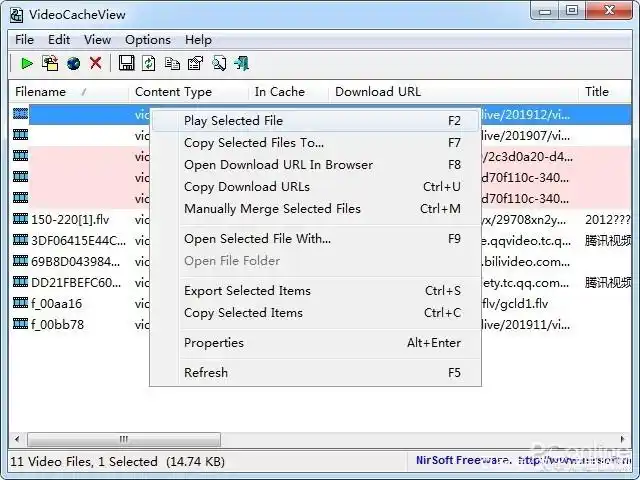Click the globe Open URL In Browser icon
This screenshot has width=640, height=480.
point(73,64)
